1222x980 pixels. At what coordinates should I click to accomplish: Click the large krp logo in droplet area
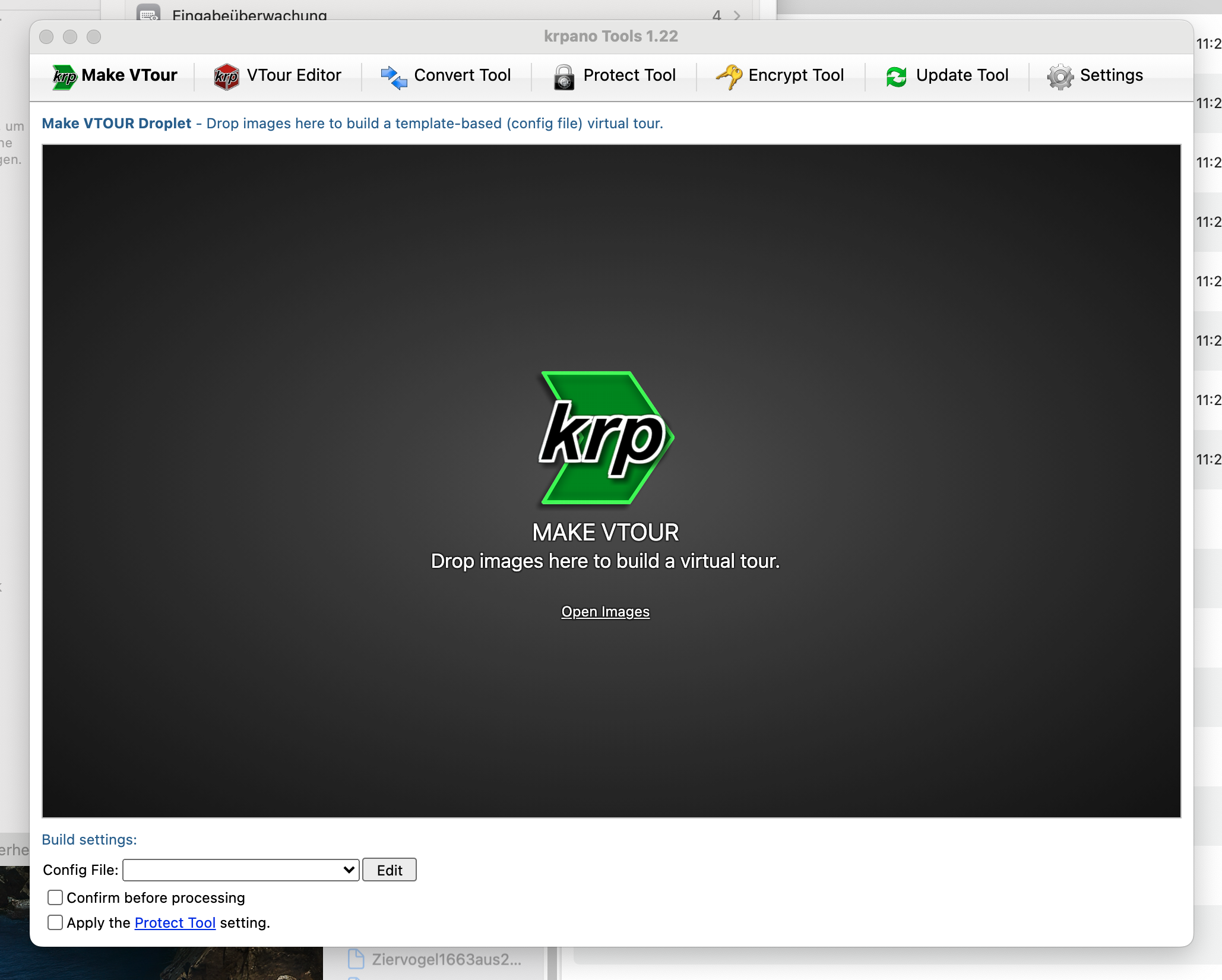[x=606, y=438]
